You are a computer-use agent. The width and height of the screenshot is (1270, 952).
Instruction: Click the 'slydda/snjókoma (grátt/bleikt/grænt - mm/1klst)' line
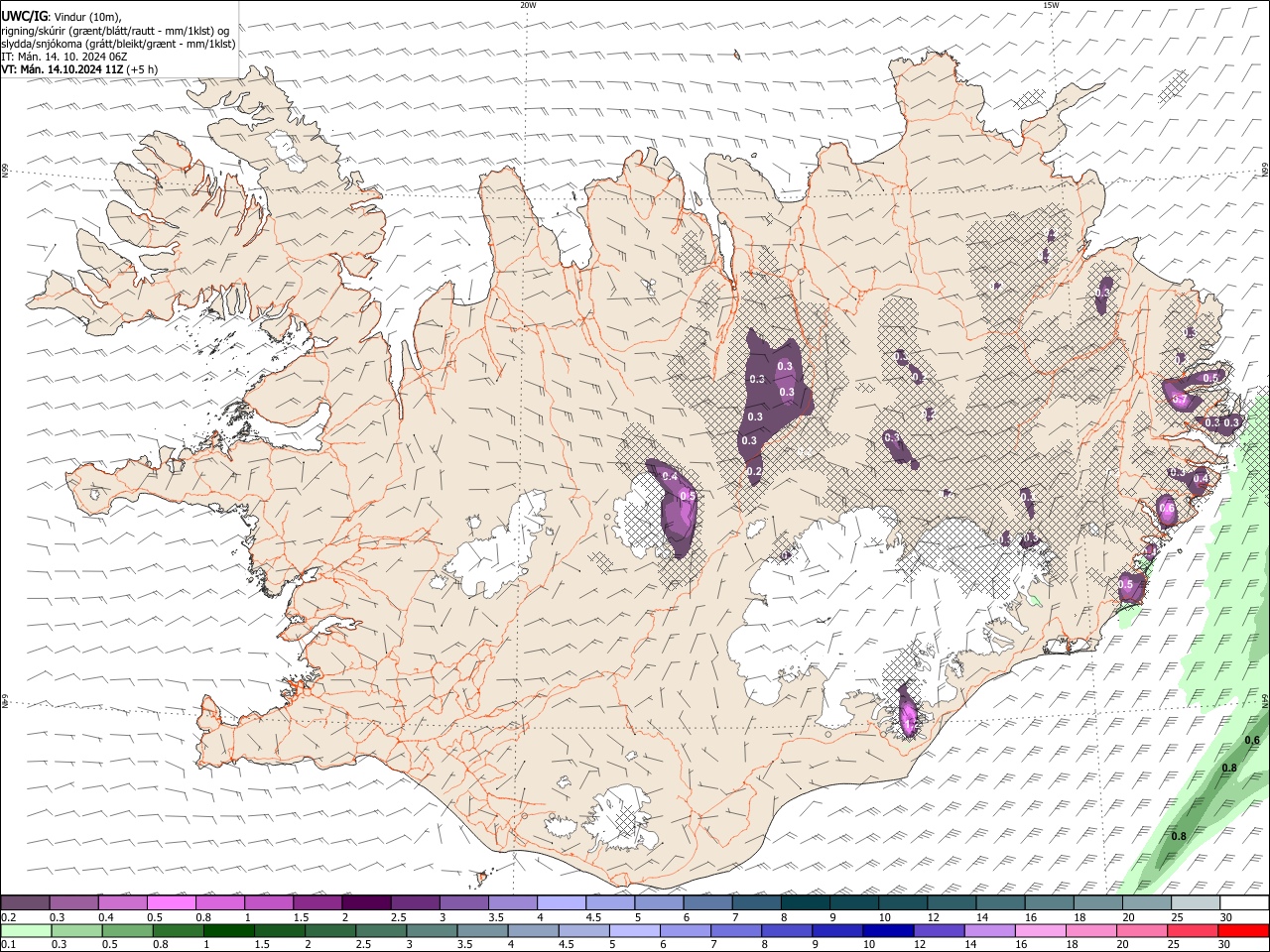[119, 44]
